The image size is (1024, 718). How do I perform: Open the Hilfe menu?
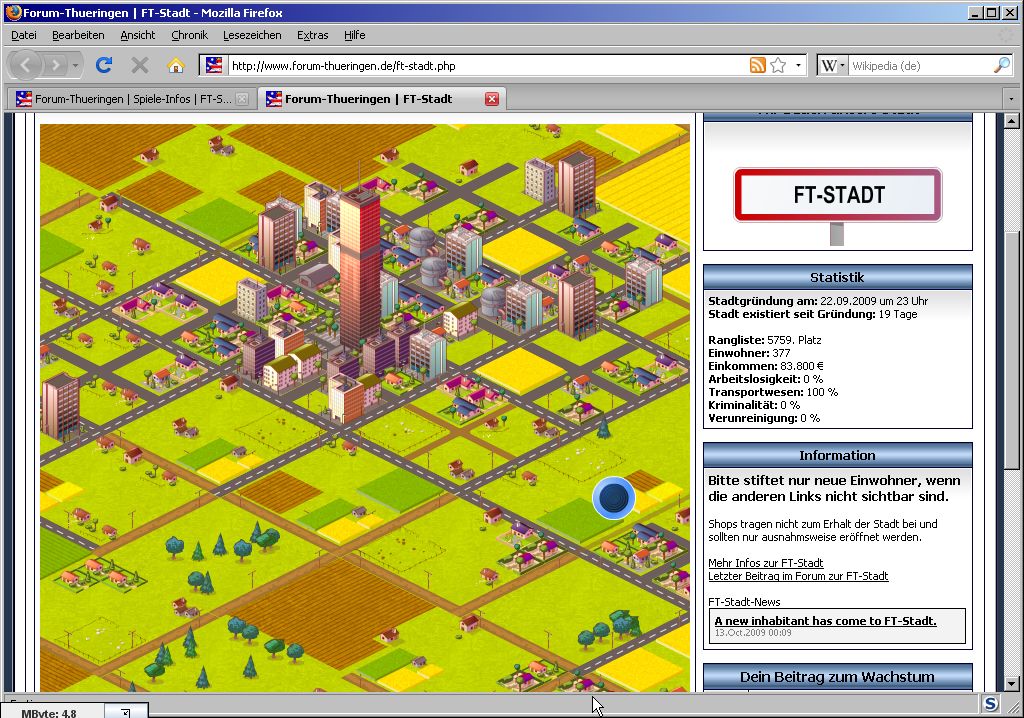coord(355,35)
